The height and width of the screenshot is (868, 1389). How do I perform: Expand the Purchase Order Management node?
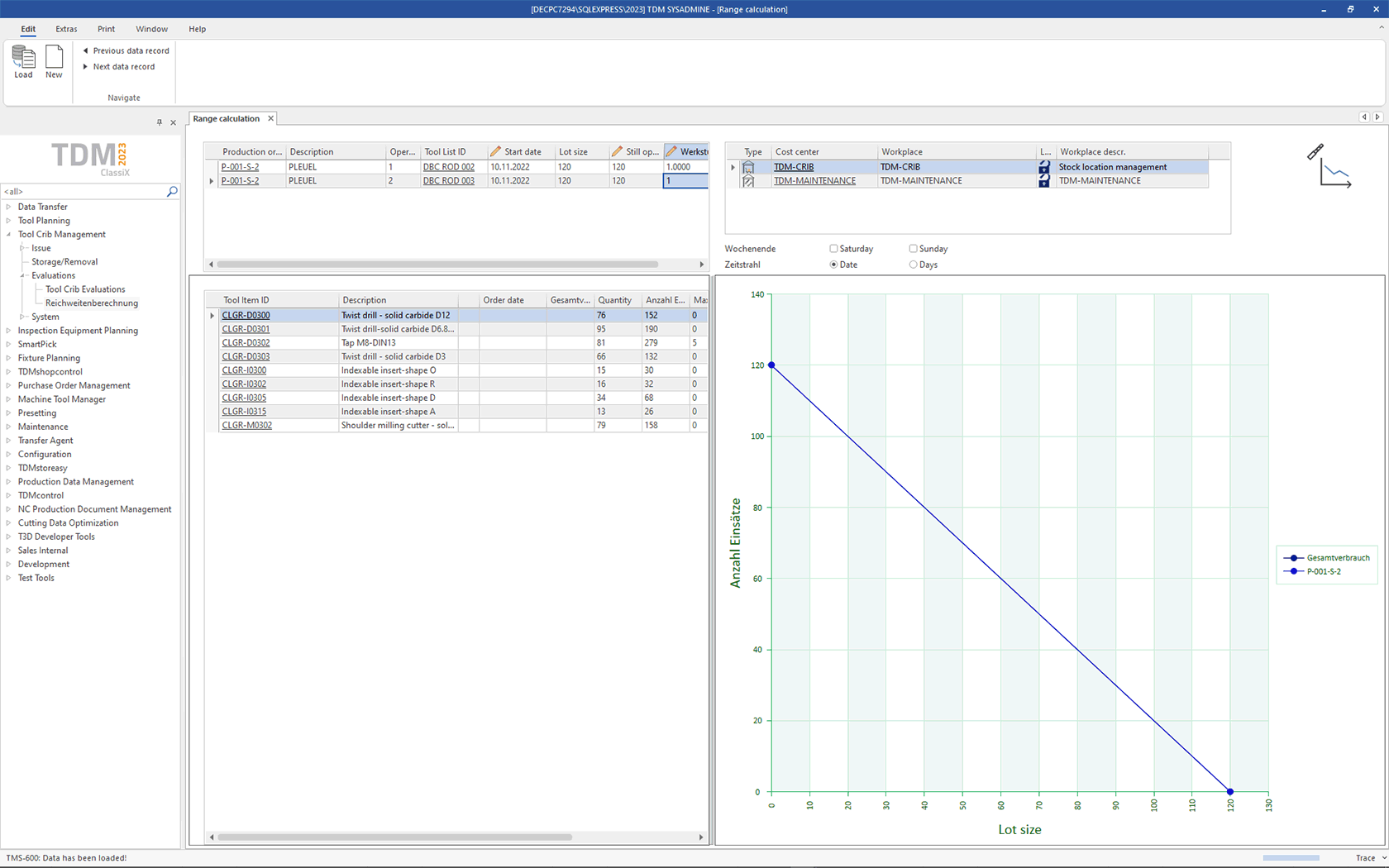click(8, 385)
